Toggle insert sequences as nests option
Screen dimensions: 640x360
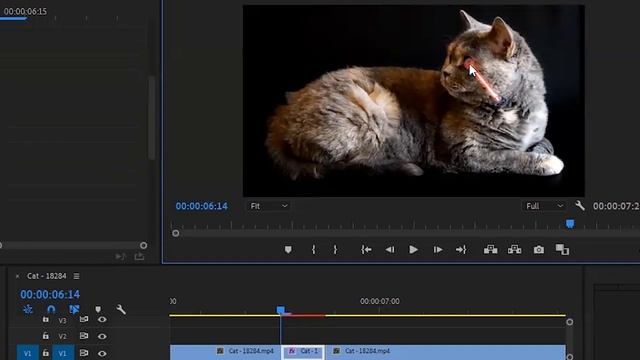[x=28, y=309]
